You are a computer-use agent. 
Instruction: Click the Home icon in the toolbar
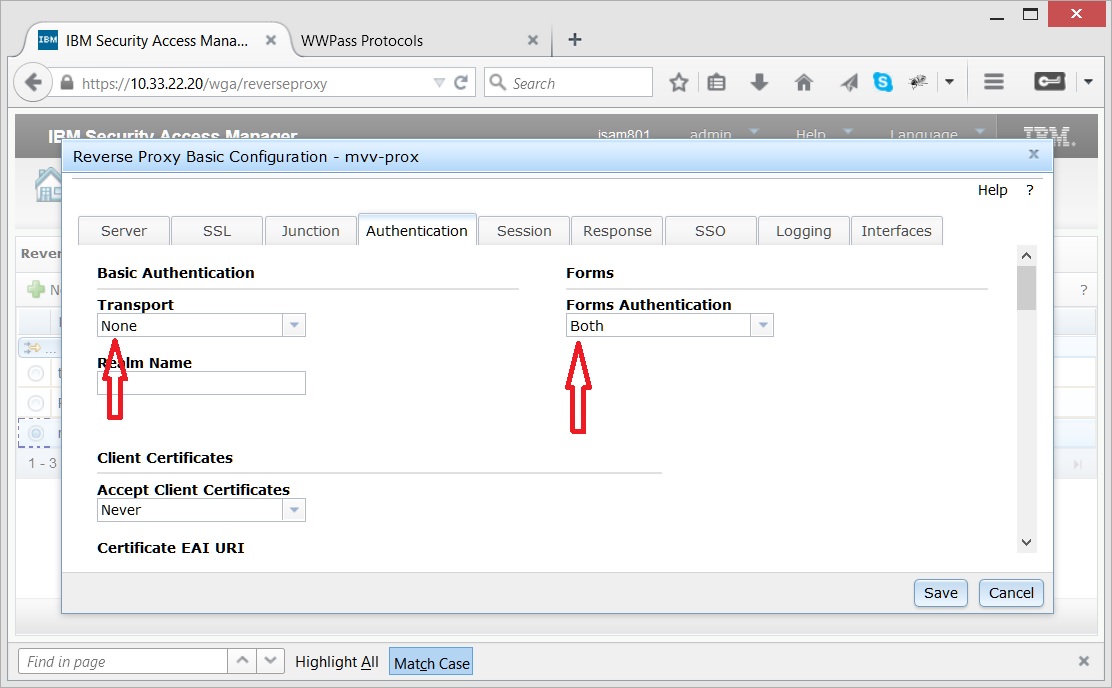click(x=804, y=81)
